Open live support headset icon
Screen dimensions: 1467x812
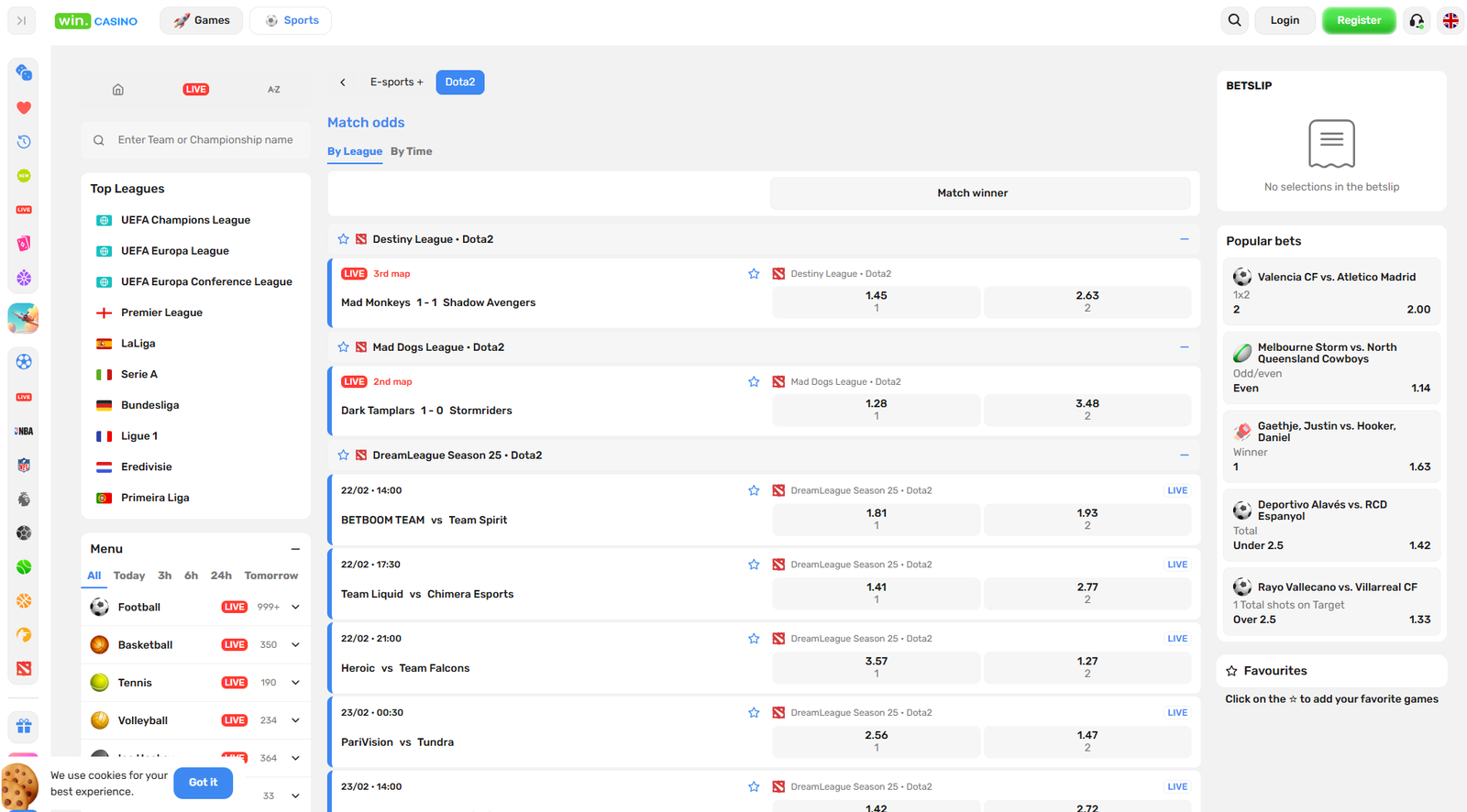point(1417,20)
